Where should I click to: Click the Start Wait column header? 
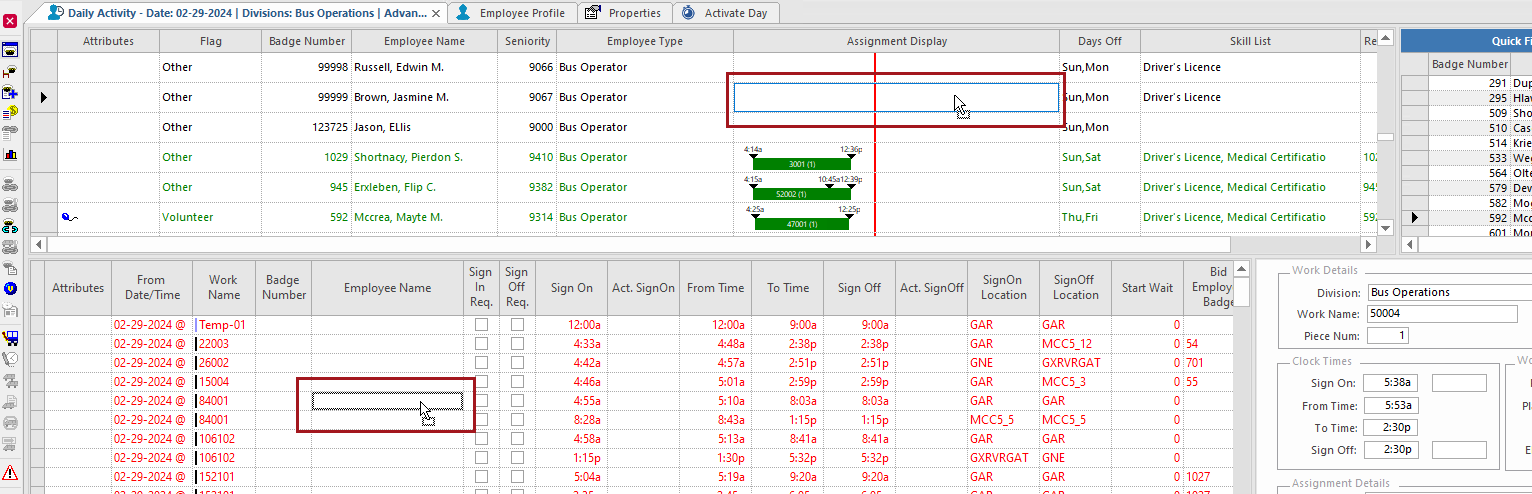(1147, 287)
